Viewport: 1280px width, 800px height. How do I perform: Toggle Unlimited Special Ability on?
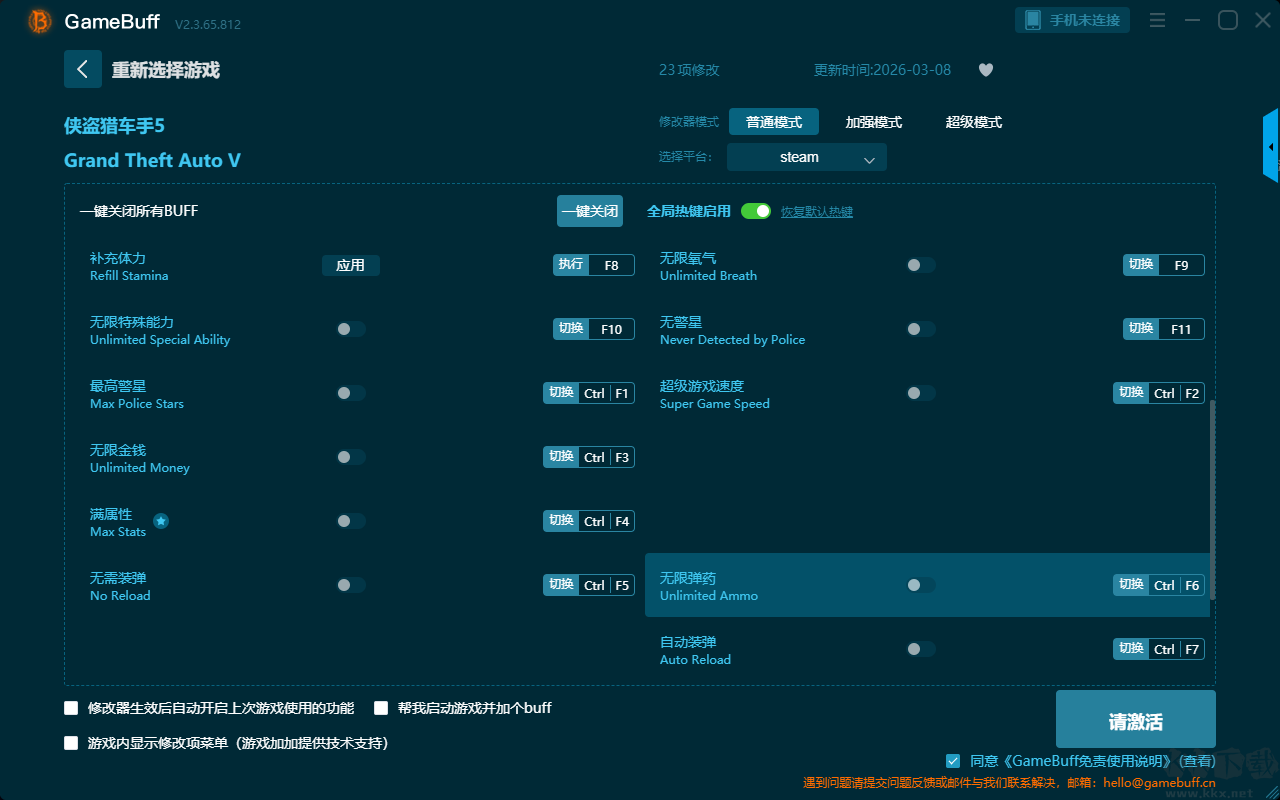(x=351, y=329)
